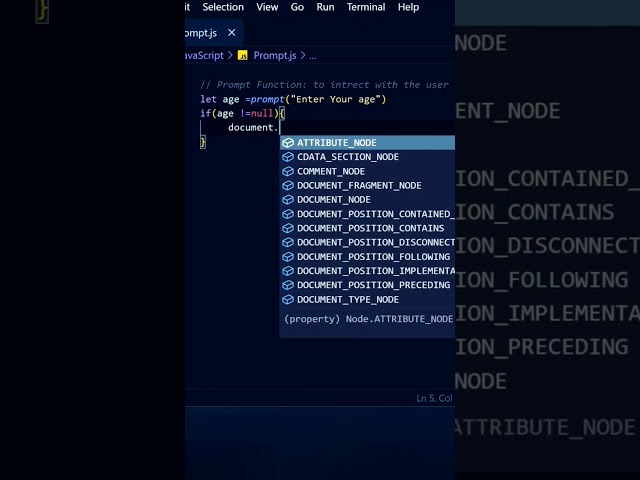Screen dimensions: 640x480
Task: Open the Run menu
Action: click(325, 7)
